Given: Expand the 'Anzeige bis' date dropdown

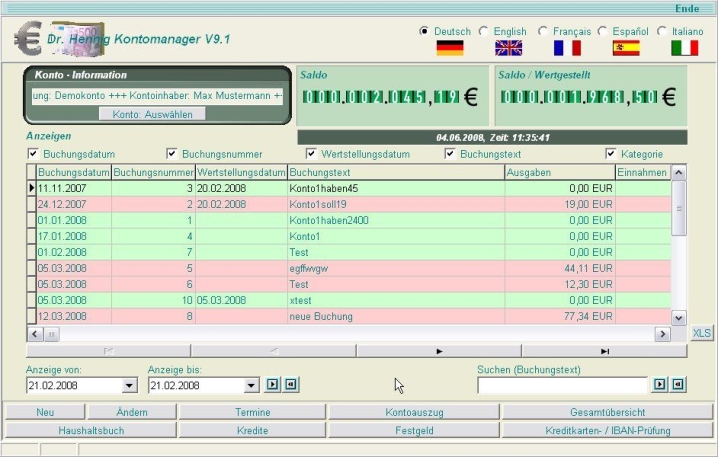Looking at the screenshot, I should pyautogui.click(x=250, y=385).
